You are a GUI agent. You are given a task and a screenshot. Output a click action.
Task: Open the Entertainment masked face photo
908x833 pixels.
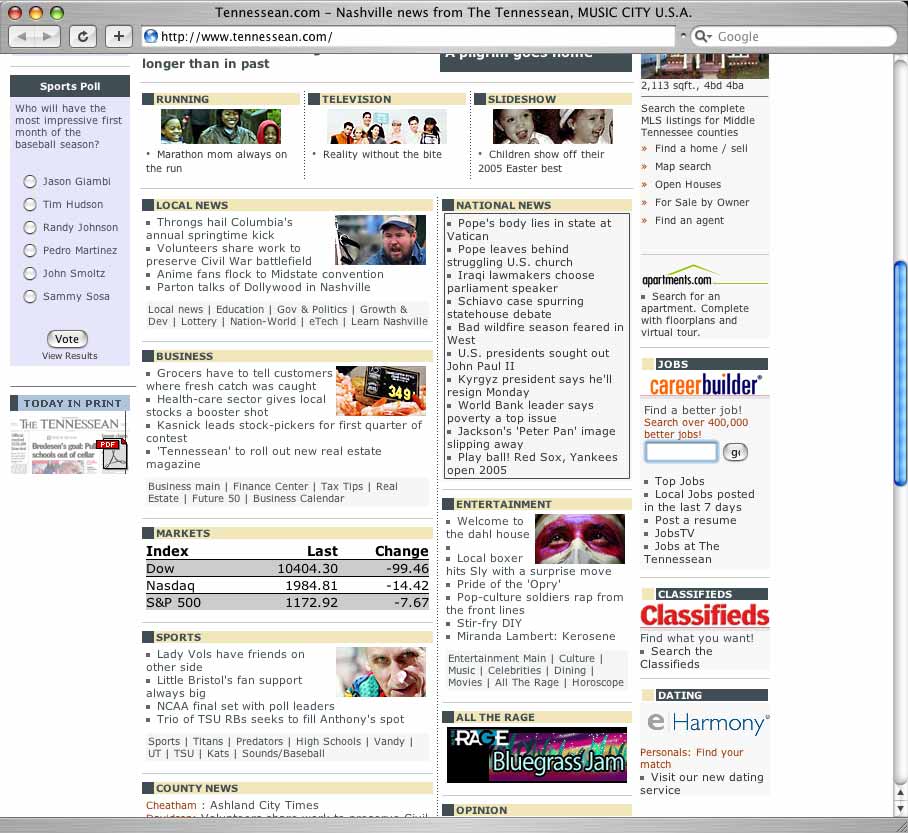[580, 539]
